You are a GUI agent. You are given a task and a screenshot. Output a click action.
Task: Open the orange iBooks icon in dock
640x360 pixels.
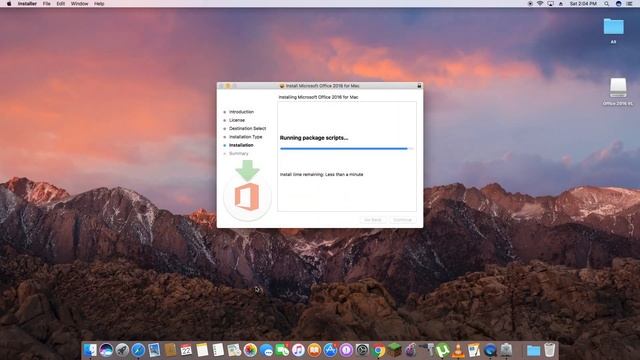point(314,350)
